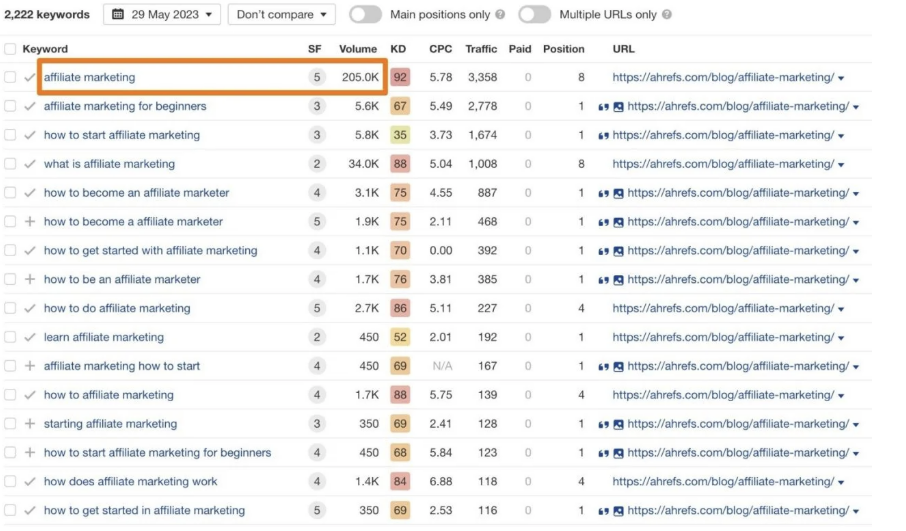906x531 pixels.
Task: Expand the URL caret in the 'affiliate marketing' row
Action: coord(841,78)
